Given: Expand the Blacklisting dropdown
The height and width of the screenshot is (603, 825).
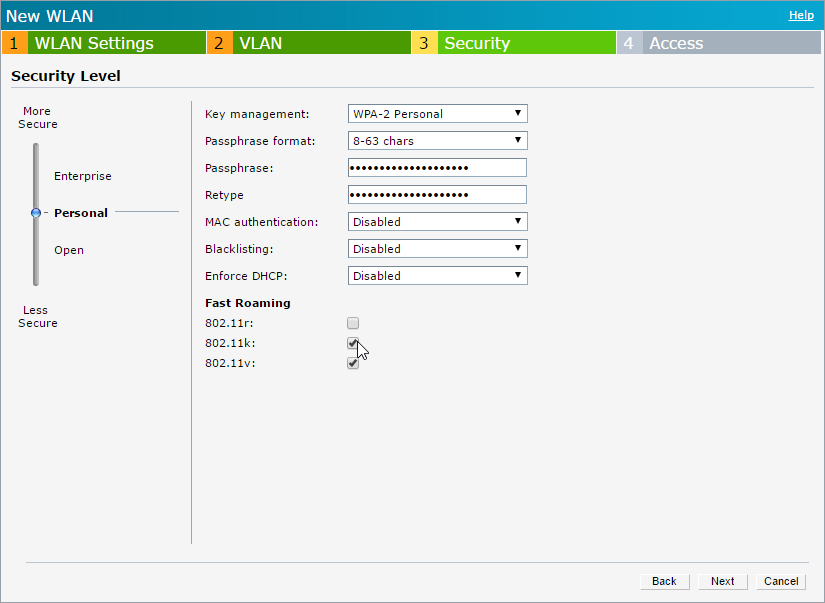Looking at the screenshot, I should (438, 248).
